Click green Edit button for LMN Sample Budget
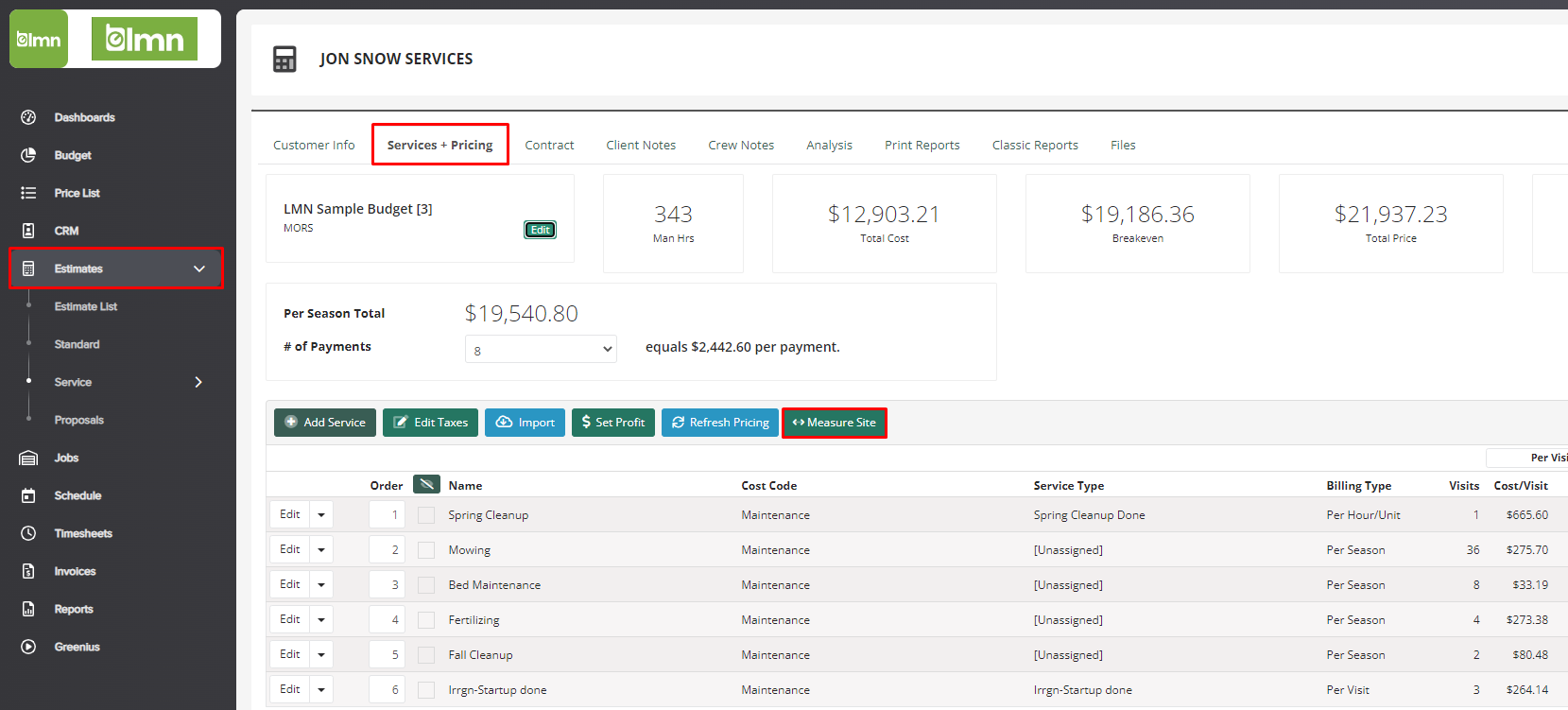1568x710 pixels. click(x=540, y=230)
